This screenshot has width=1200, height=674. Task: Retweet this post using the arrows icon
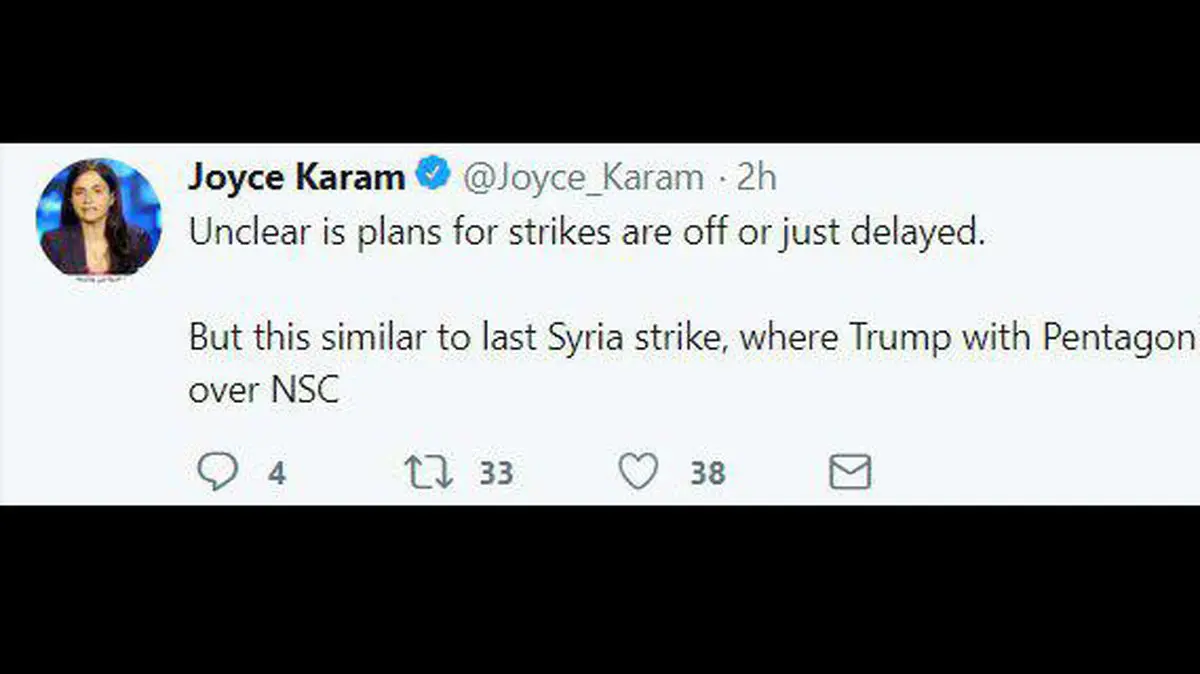[429, 472]
